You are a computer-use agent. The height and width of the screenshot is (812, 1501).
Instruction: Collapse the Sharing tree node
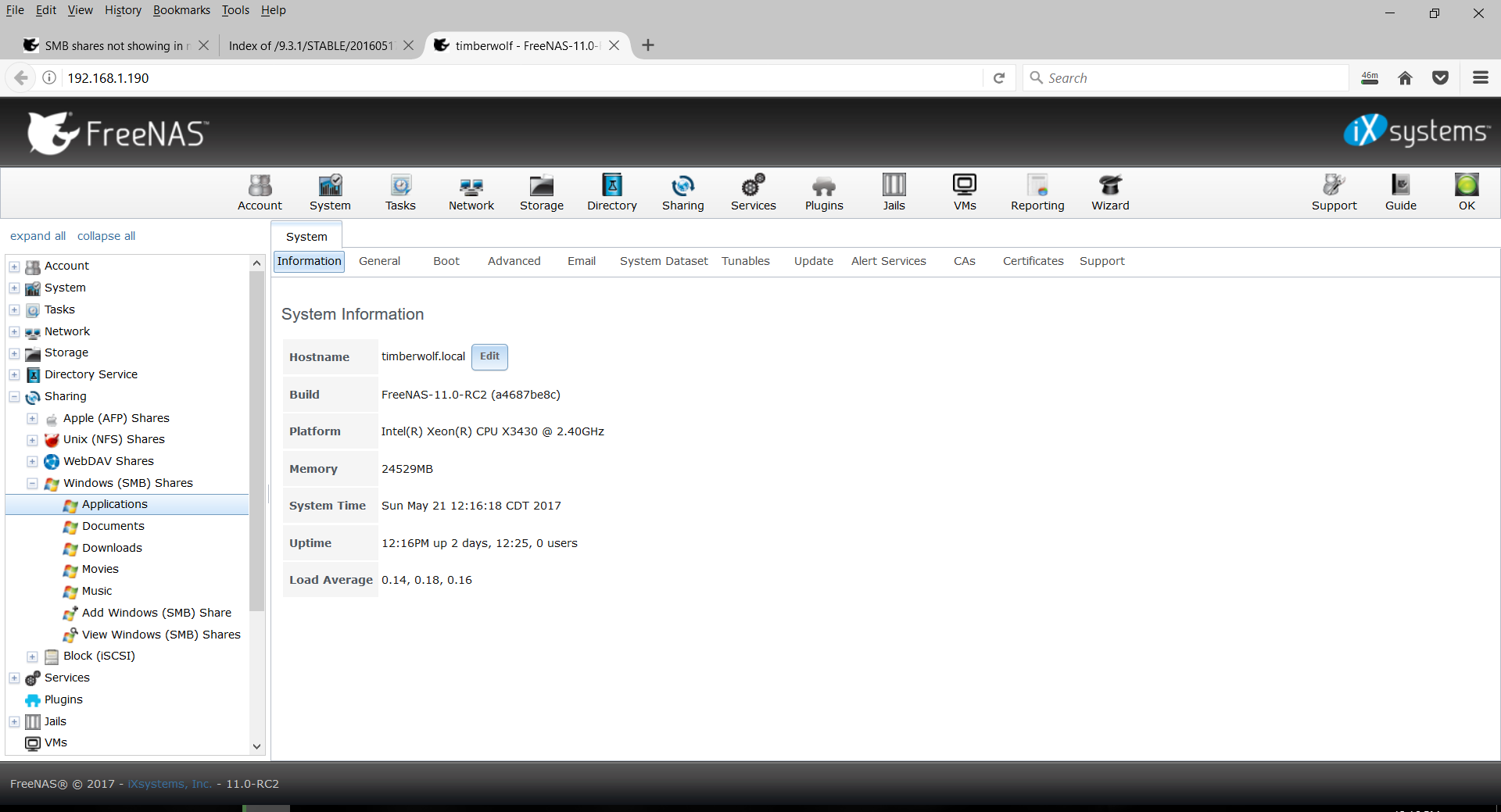coord(14,397)
